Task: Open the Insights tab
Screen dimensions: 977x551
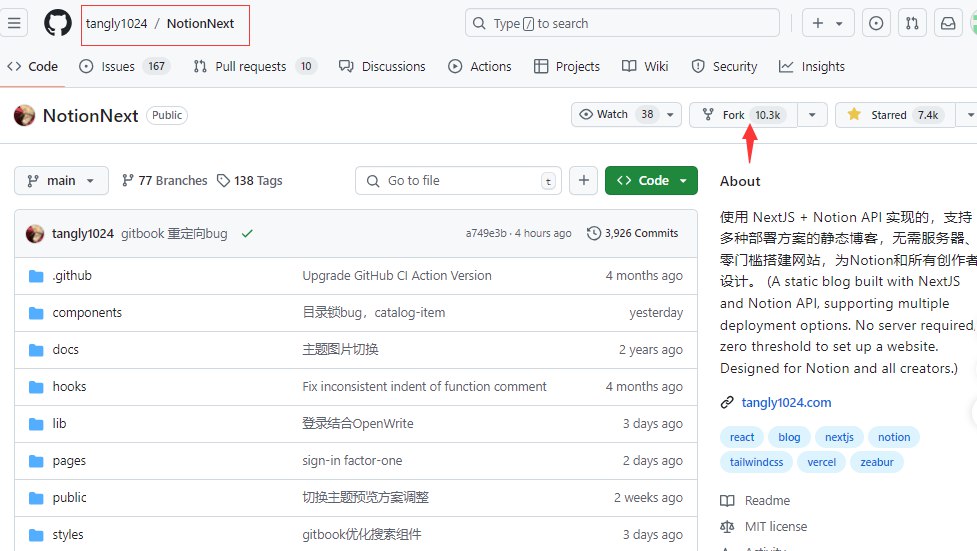Action: [x=812, y=66]
